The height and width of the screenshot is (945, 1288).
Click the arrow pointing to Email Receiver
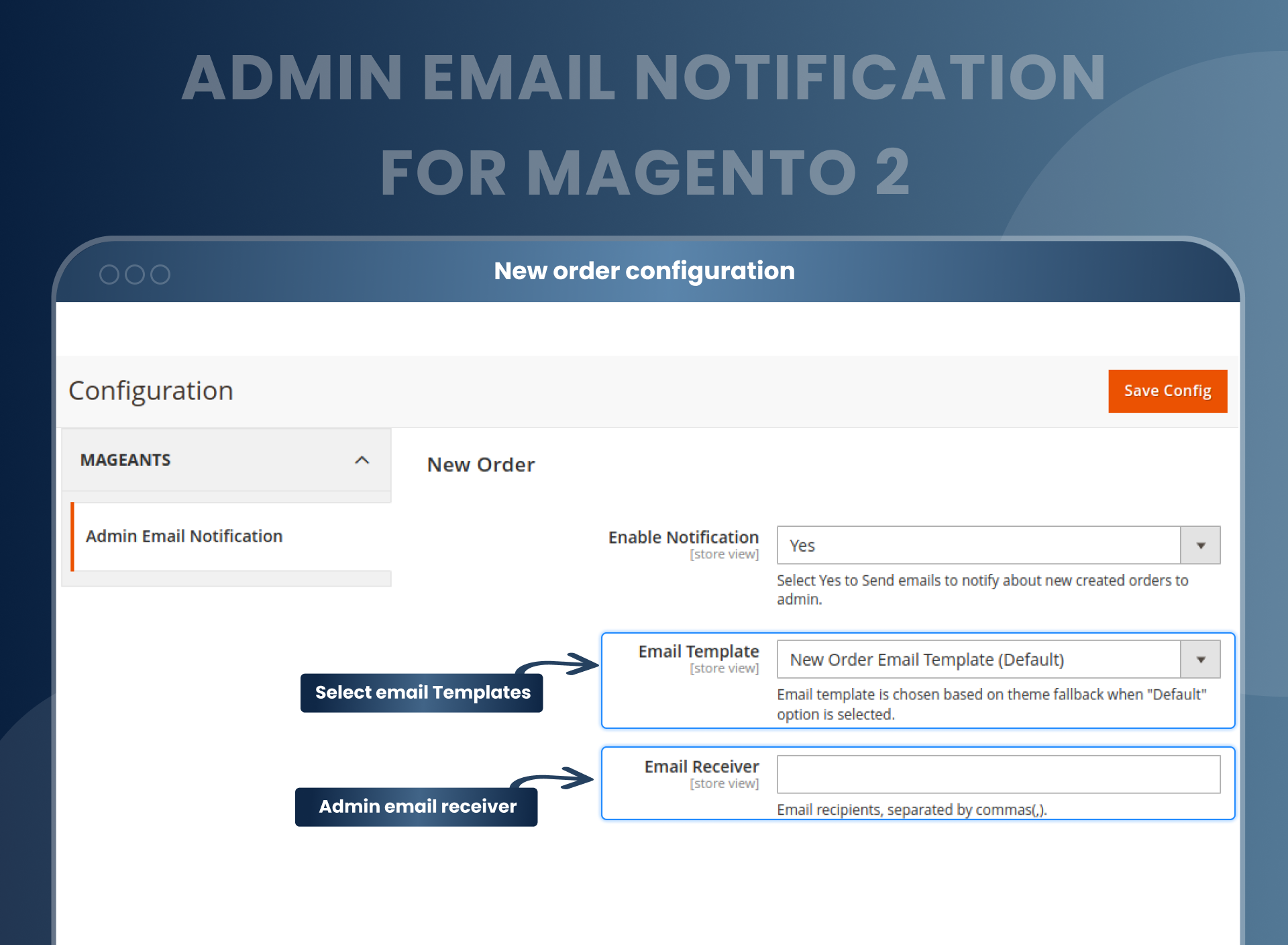click(557, 779)
